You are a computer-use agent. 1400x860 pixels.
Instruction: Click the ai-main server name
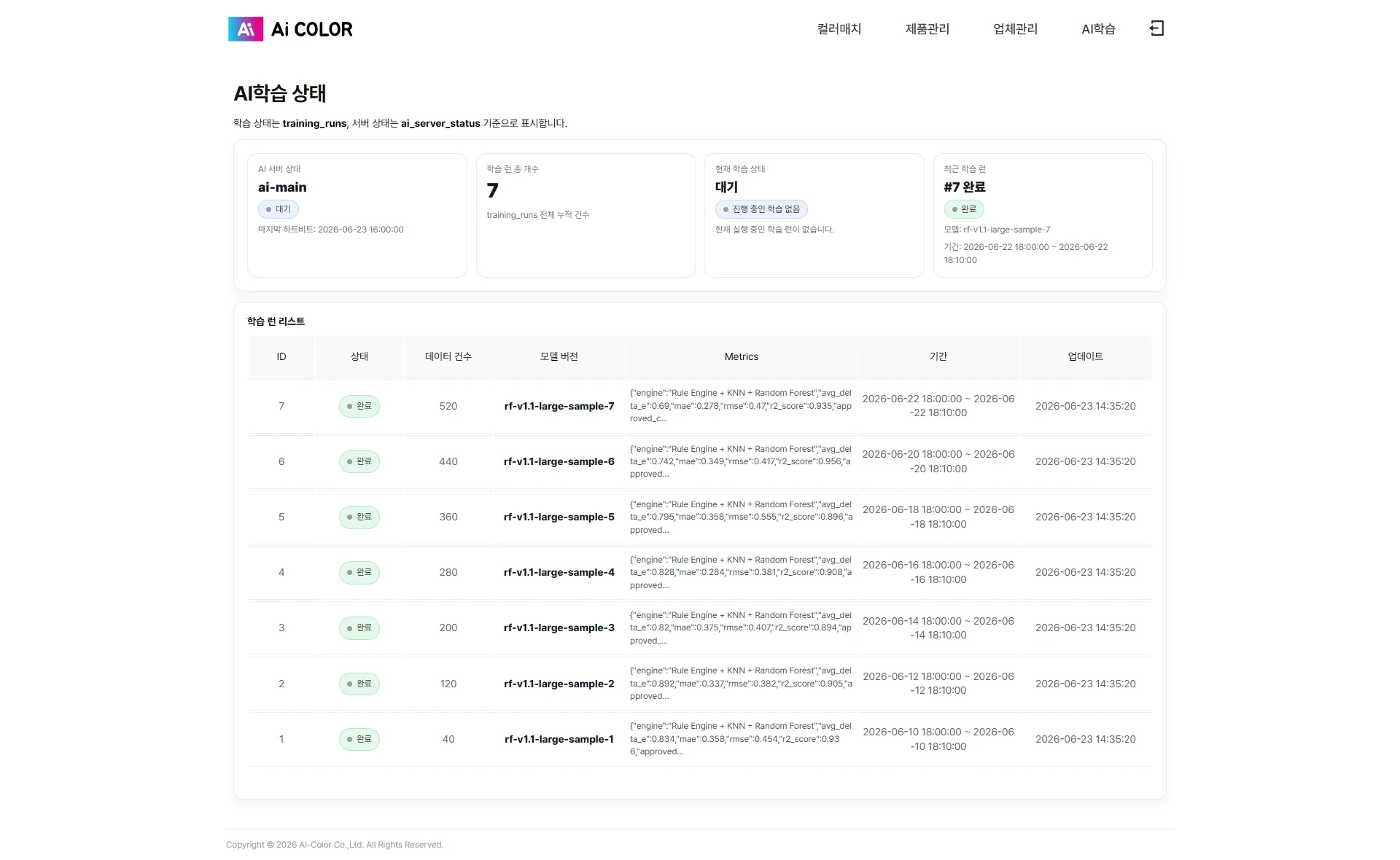[x=282, y=187]
